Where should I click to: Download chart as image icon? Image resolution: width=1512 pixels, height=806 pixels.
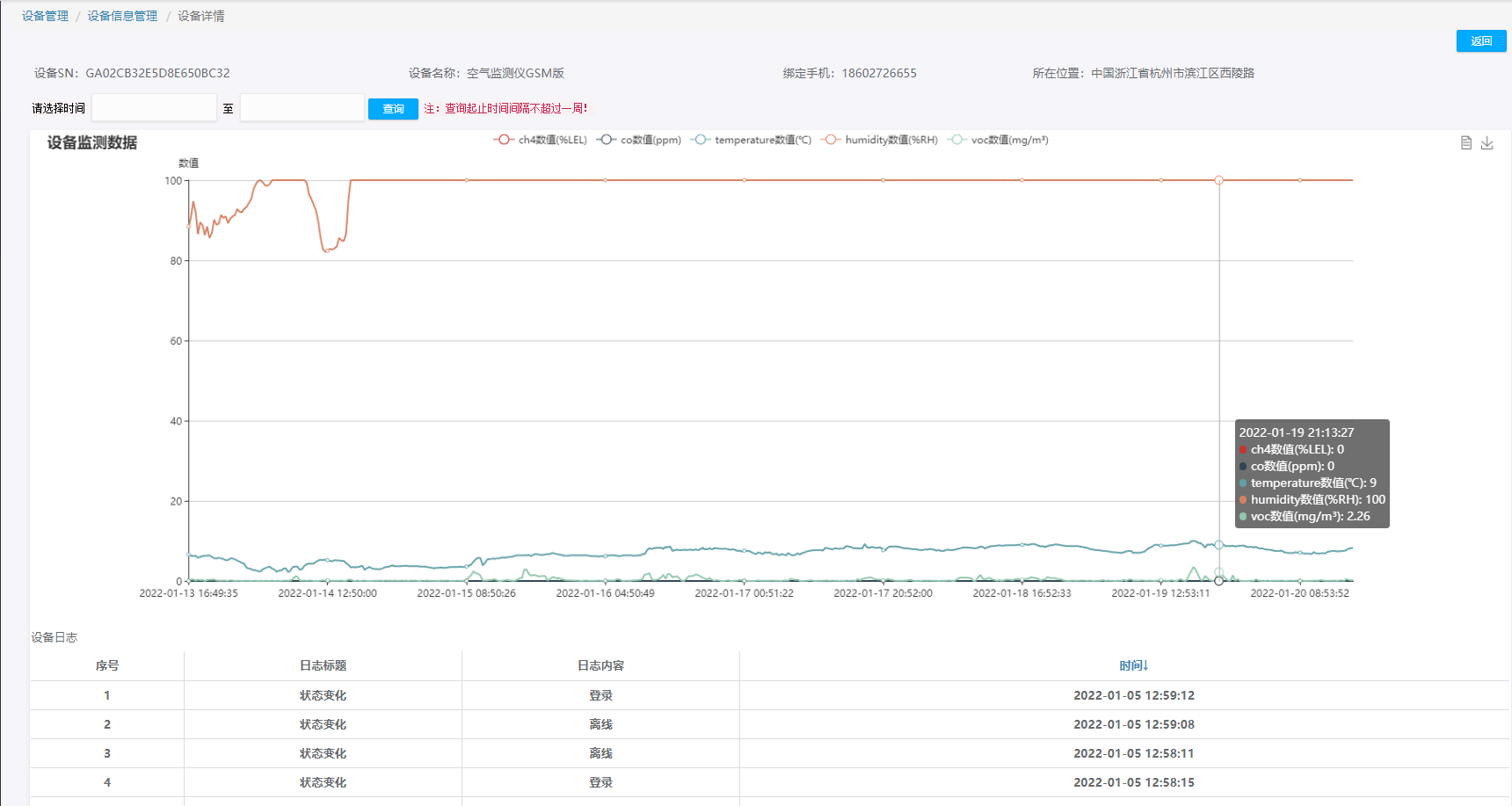[1487, 142]
